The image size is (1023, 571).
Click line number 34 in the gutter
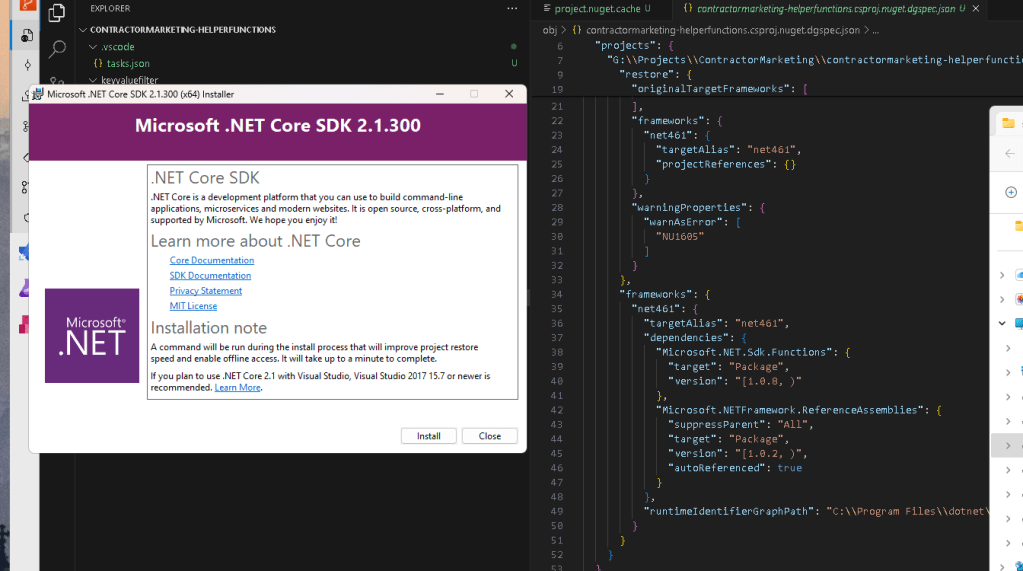557,294
